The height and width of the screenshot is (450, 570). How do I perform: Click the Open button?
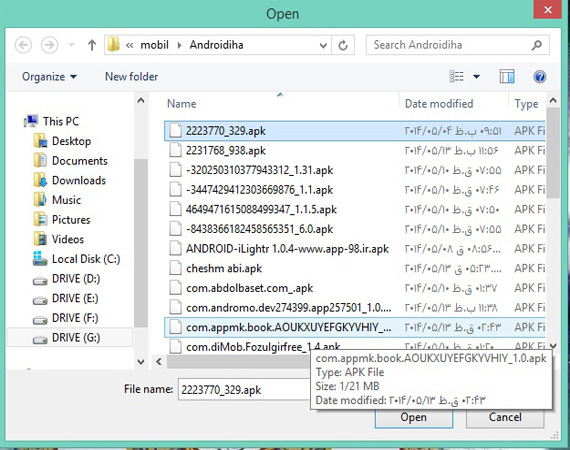click(x=414, y=417)
